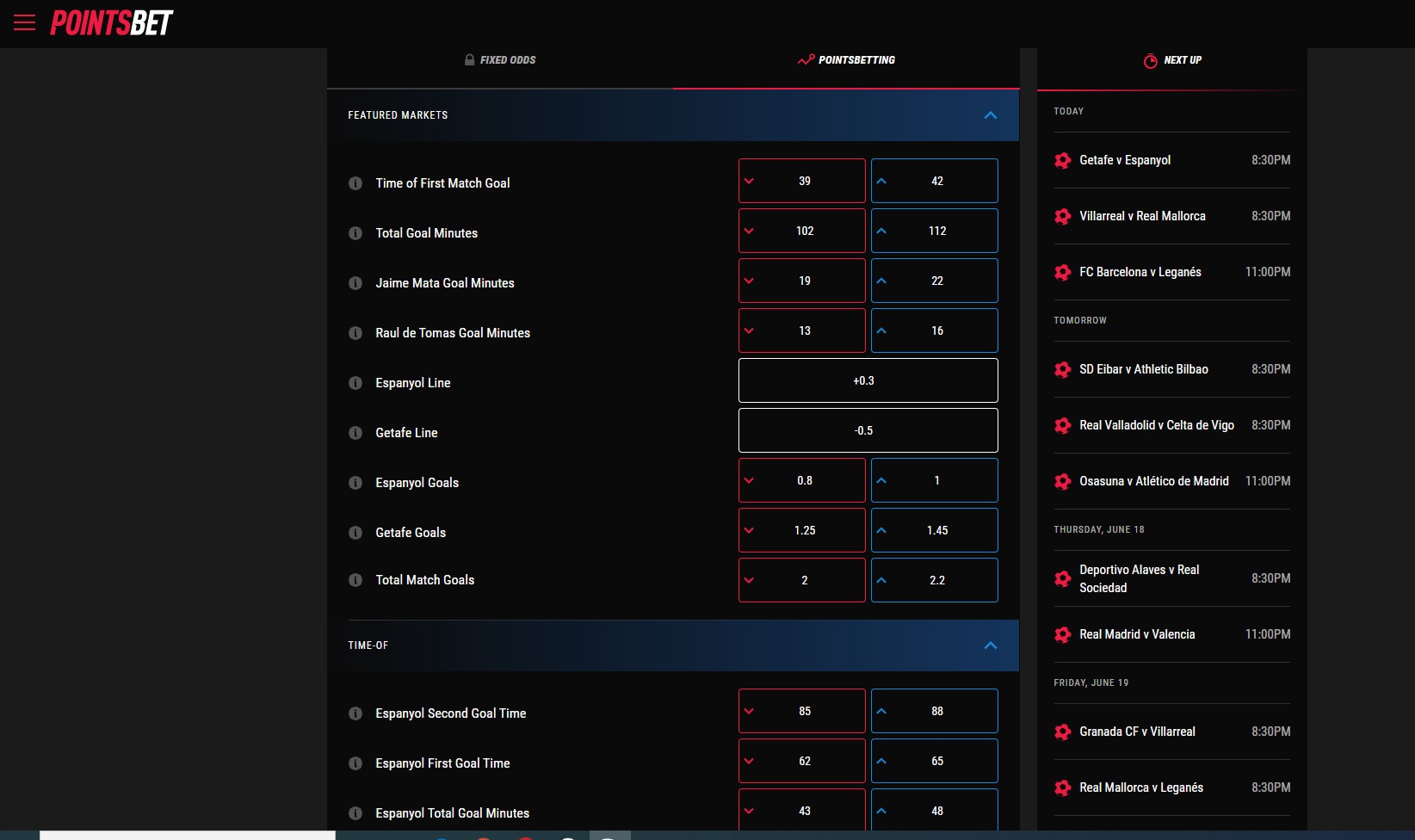Open info for Jaime Mata Goal Minutes
The height and width of the screenshot is (840, 1415).
click(x=355, y=283)
